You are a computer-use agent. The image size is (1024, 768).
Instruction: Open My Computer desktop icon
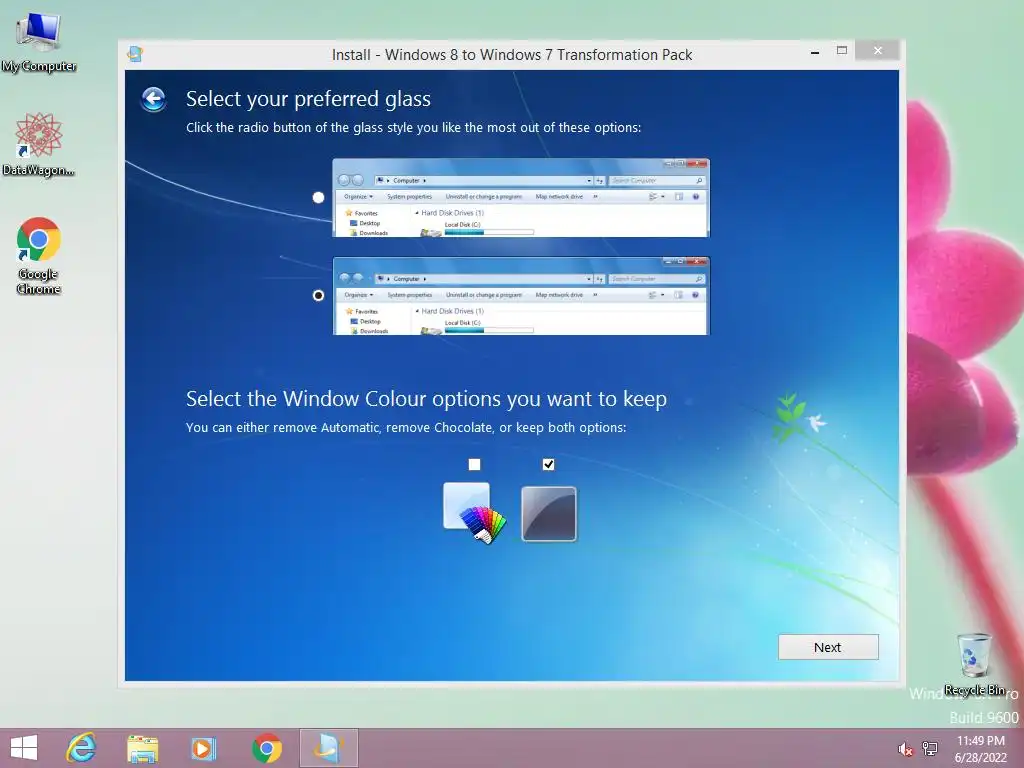coord(39,43)
